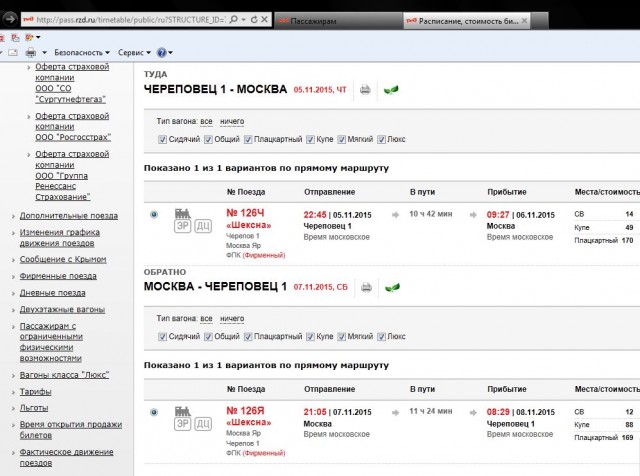640x476 pixels.
Task: Open train № 126Я link
Action: tap(246, 409)
